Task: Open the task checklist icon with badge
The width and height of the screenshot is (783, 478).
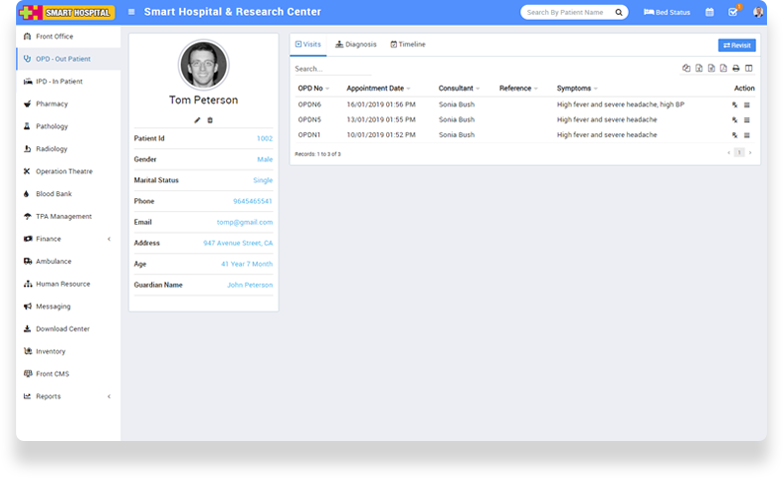Action: point(733,12)
